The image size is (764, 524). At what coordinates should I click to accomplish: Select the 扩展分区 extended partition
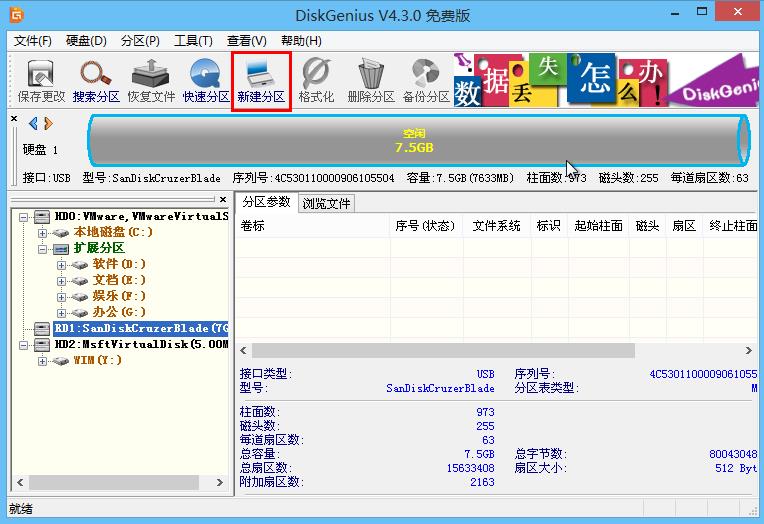pyautogui.click(x=99, y=248)
